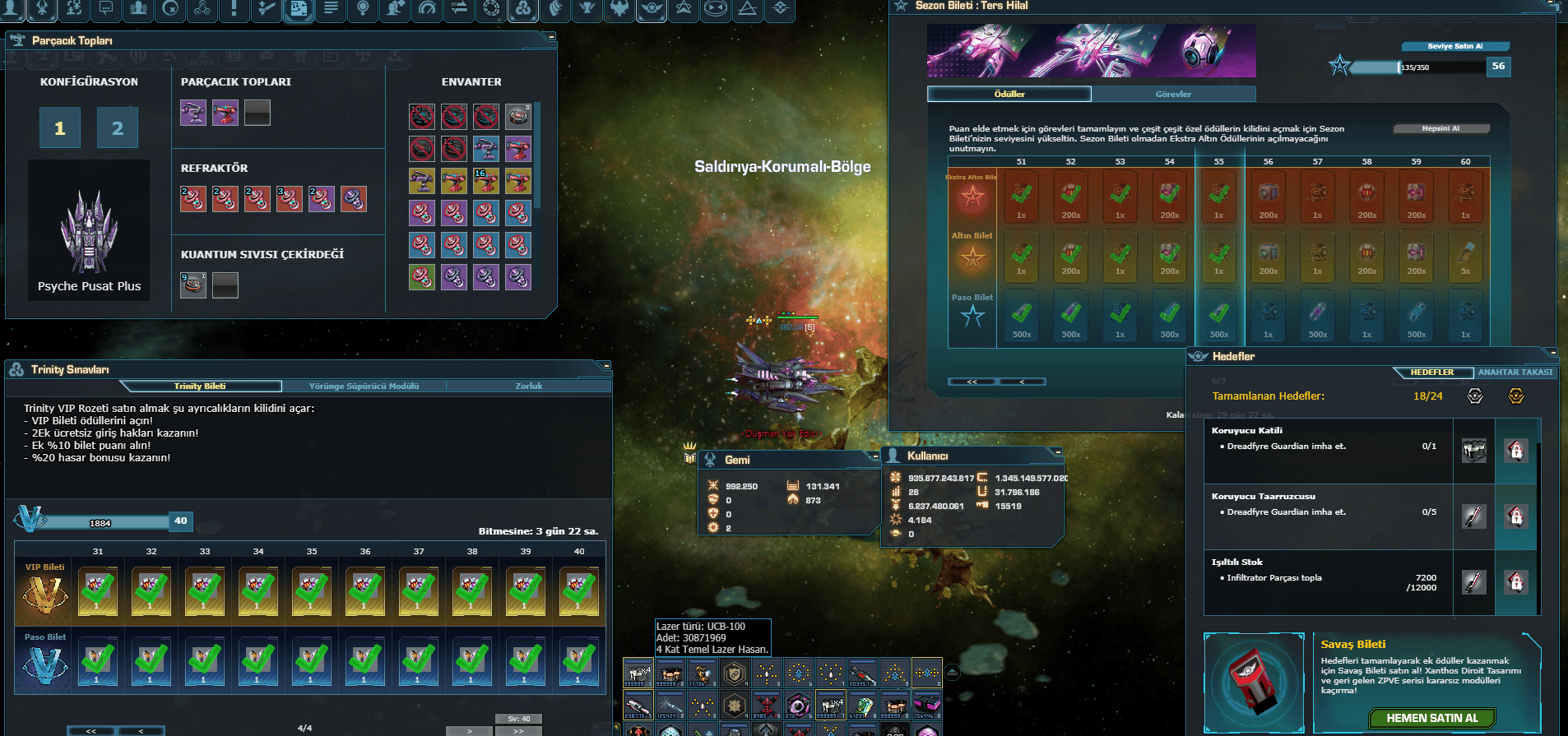Select configuration 1 button
The width and height of the screenshot is (1568, 736).
point(60,127)
